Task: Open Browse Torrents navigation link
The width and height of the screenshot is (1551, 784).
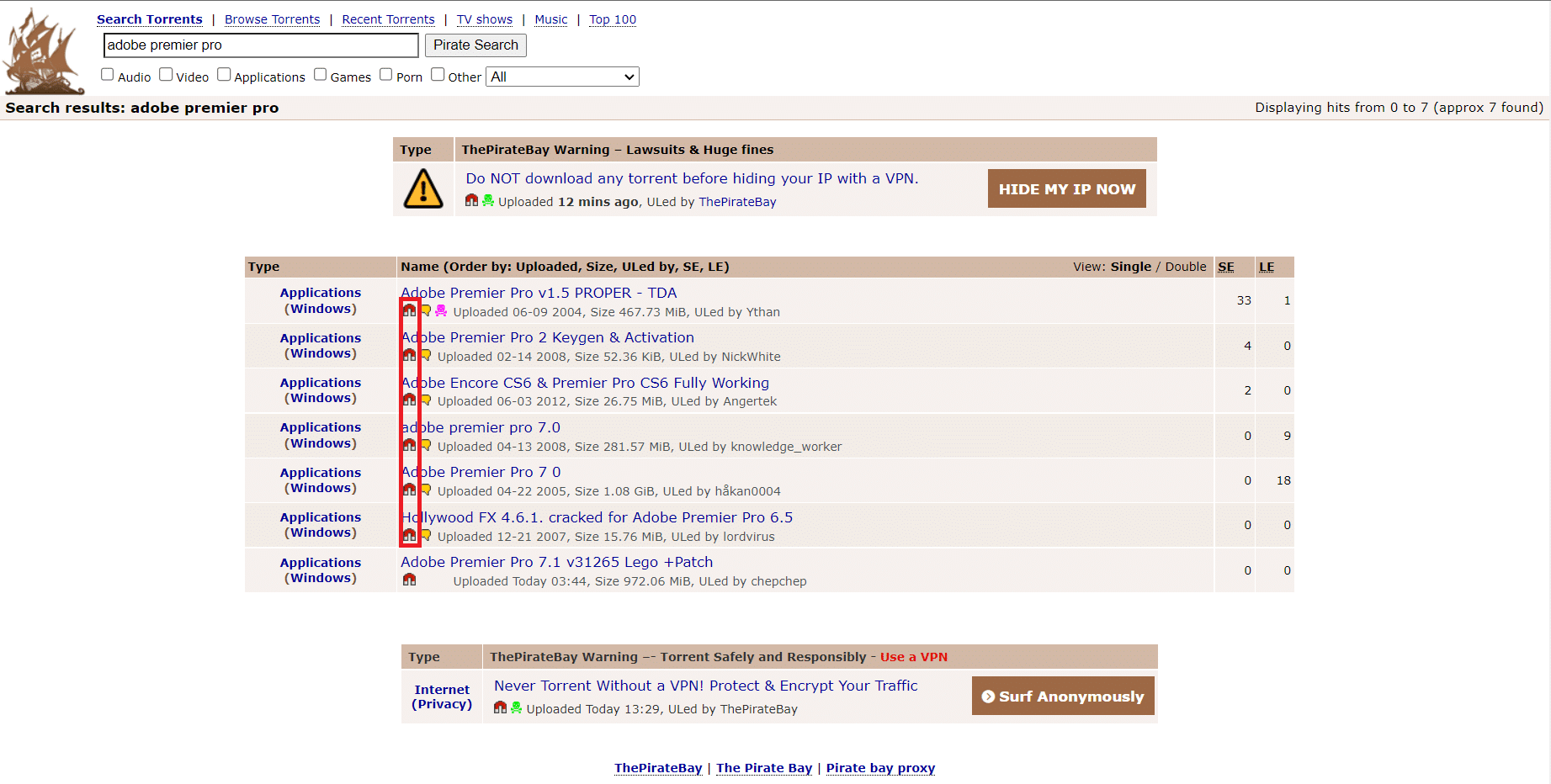Action: pos(273,19)
